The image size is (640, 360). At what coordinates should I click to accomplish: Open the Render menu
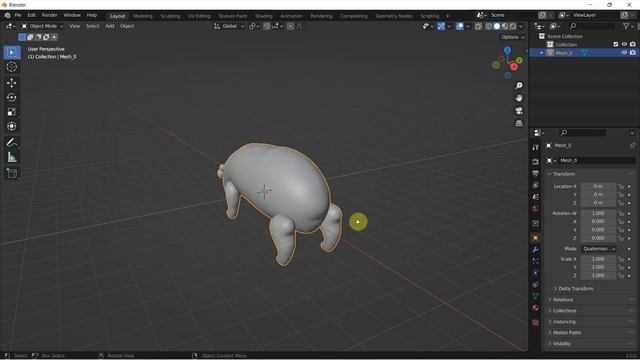point(50,15)
